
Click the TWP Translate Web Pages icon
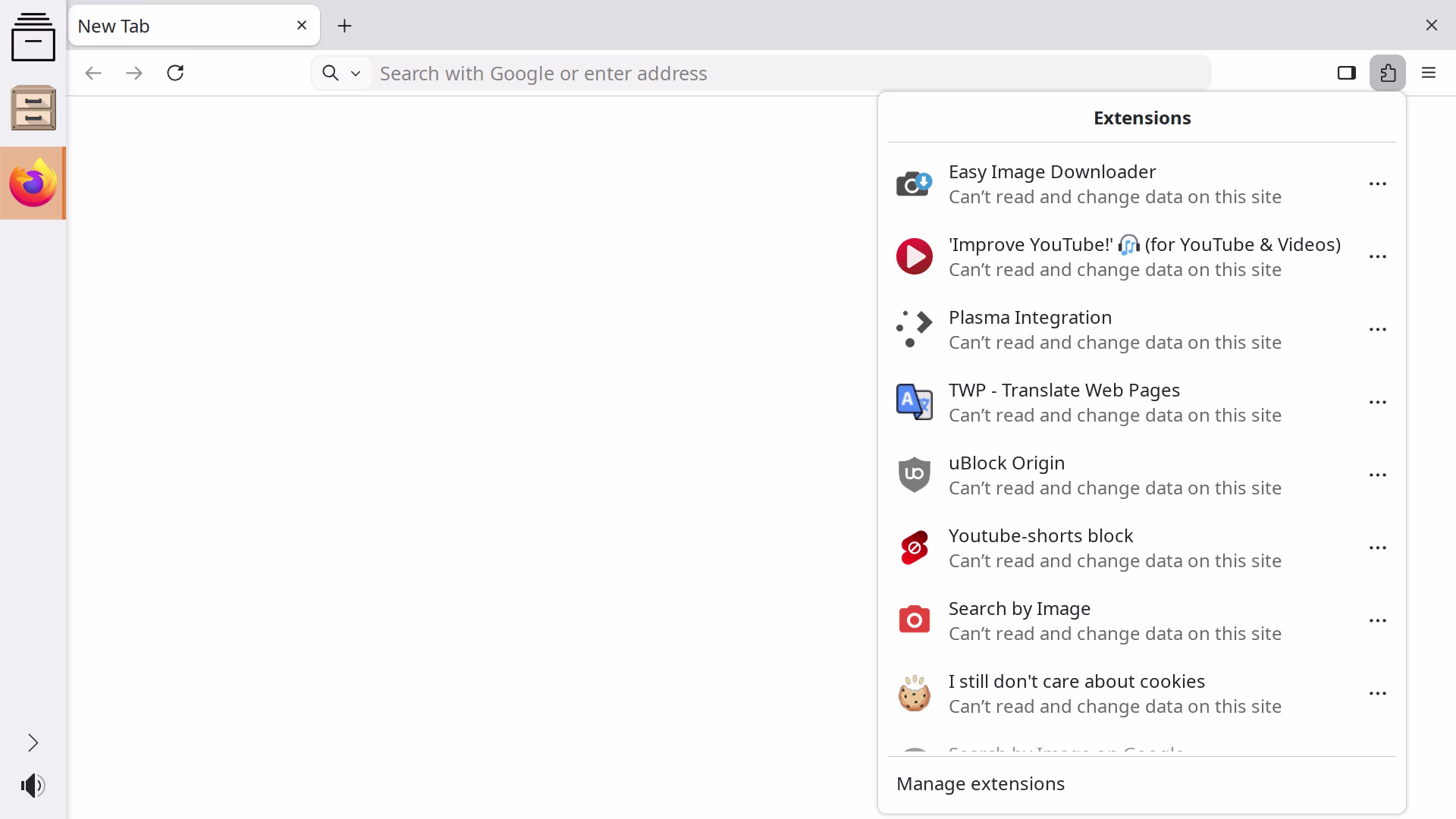click(914, 402)
